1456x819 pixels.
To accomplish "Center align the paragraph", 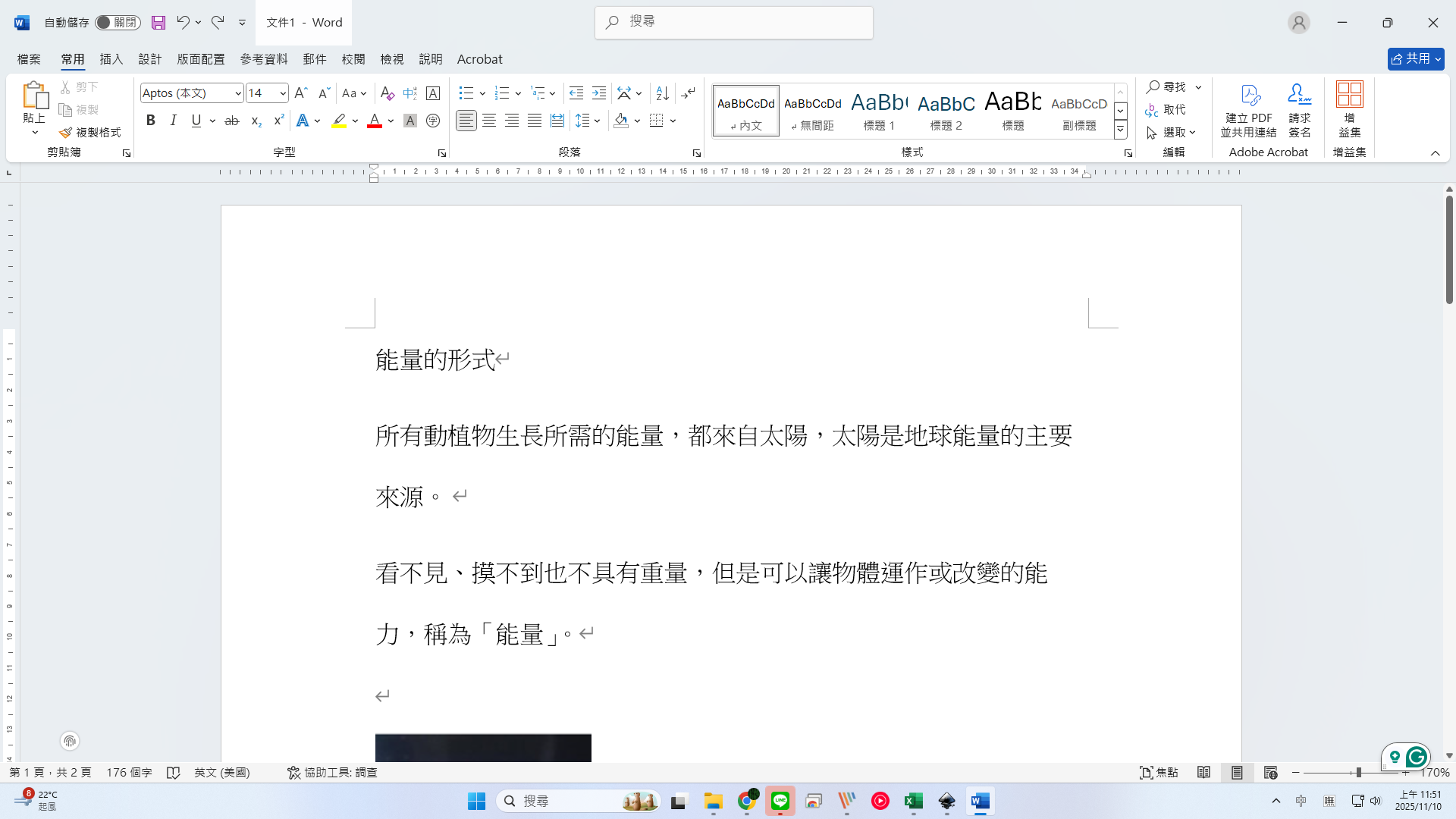I will [489, 121].
